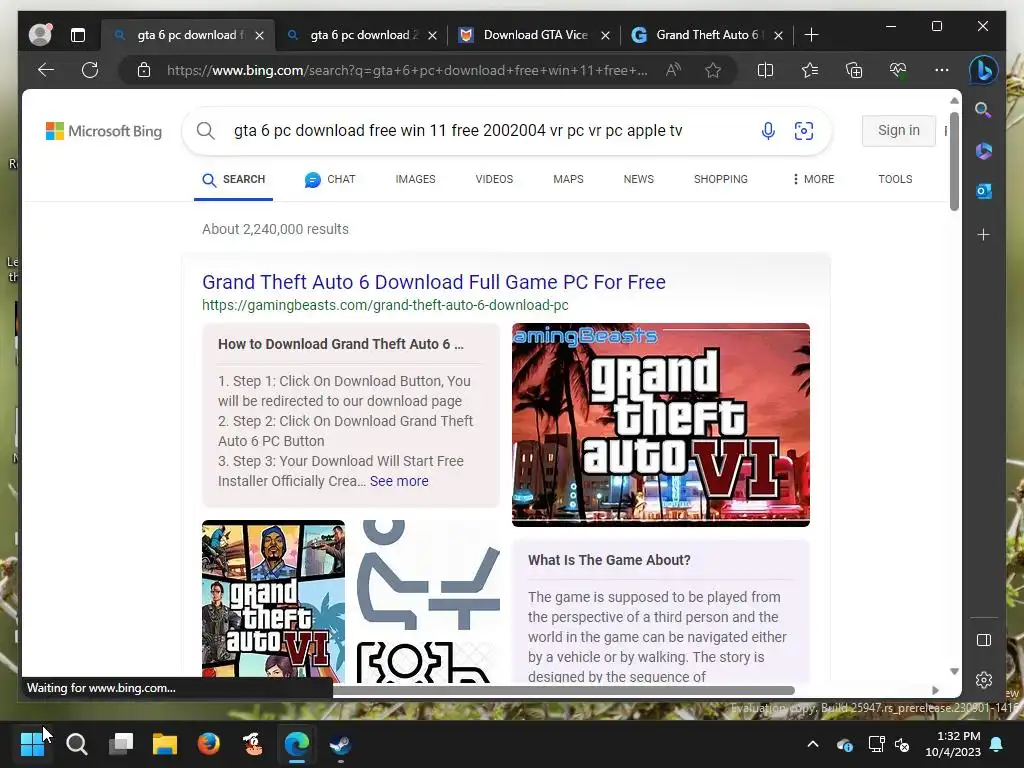Open Bing Copilot sidebar button
This screenshot has width=1024, height=768.
[984, 70]
